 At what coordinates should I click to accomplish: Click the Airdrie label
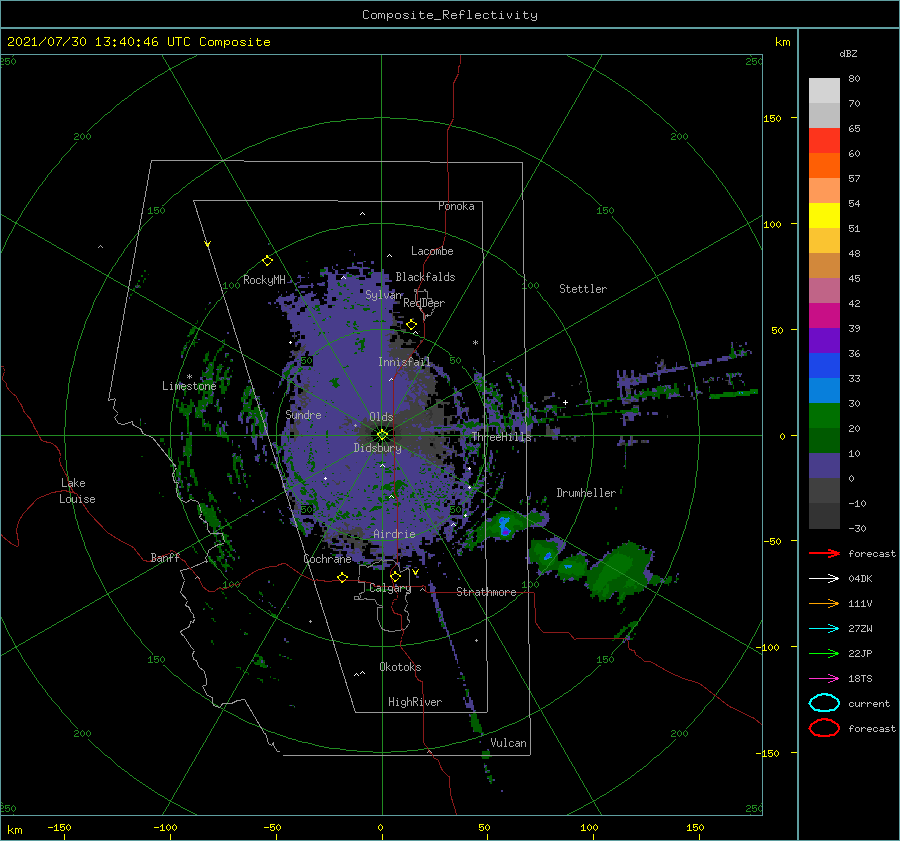click(x=394, y=534)
